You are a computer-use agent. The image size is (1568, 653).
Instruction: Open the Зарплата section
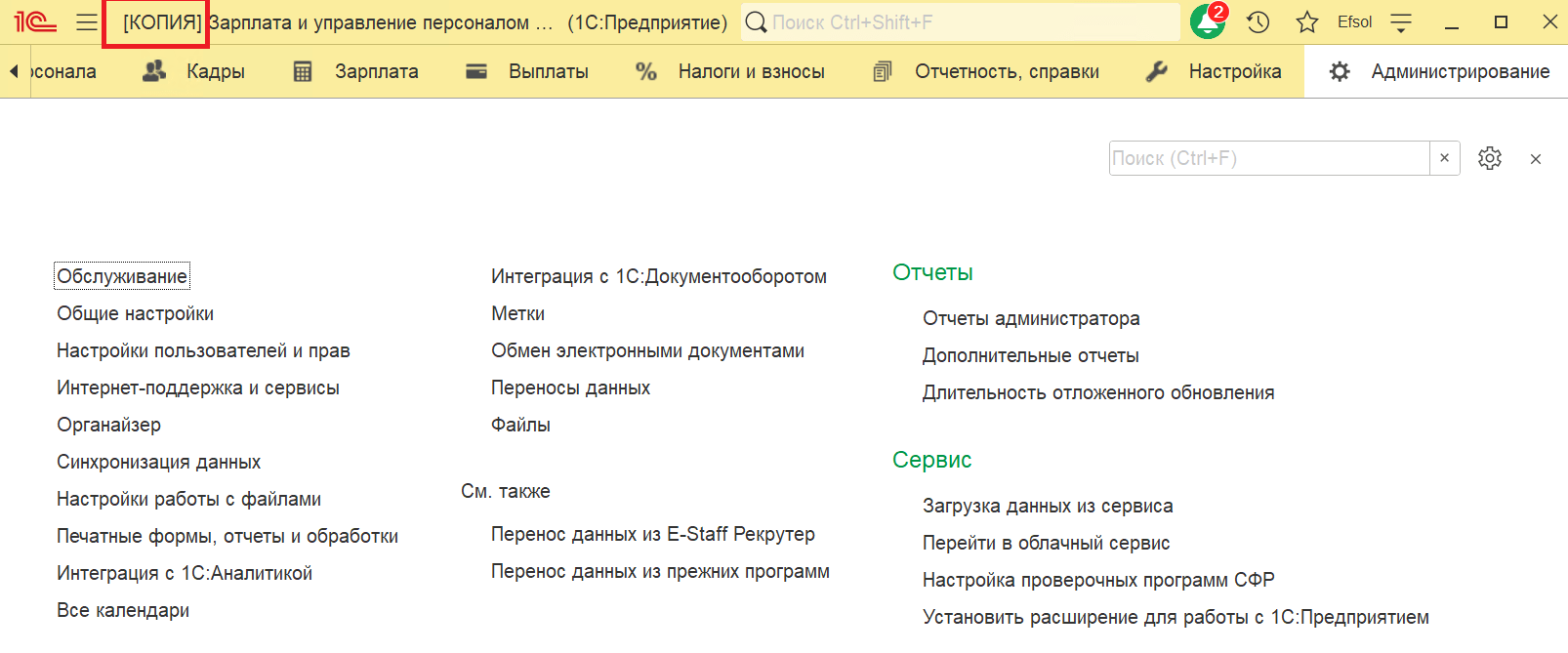(377, 71)
